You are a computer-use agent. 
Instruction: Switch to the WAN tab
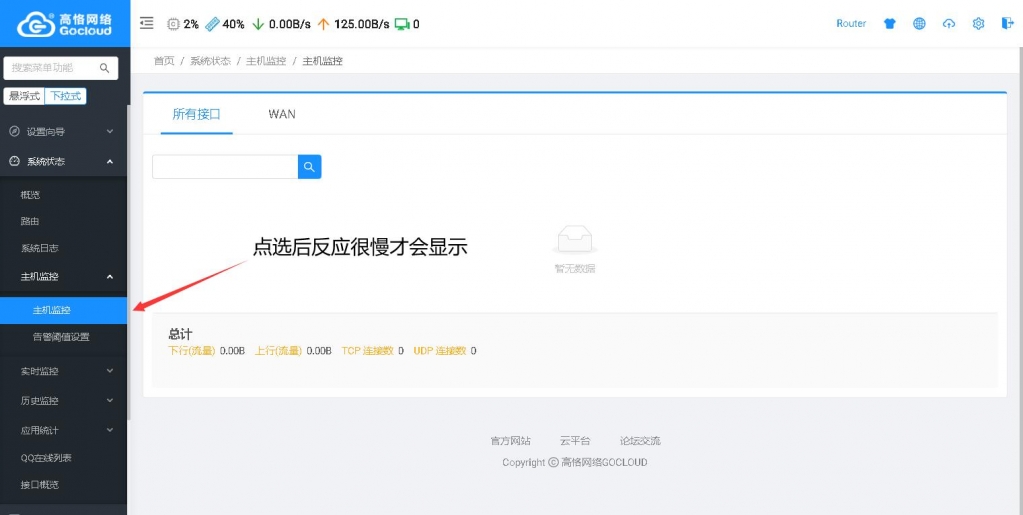282,114
